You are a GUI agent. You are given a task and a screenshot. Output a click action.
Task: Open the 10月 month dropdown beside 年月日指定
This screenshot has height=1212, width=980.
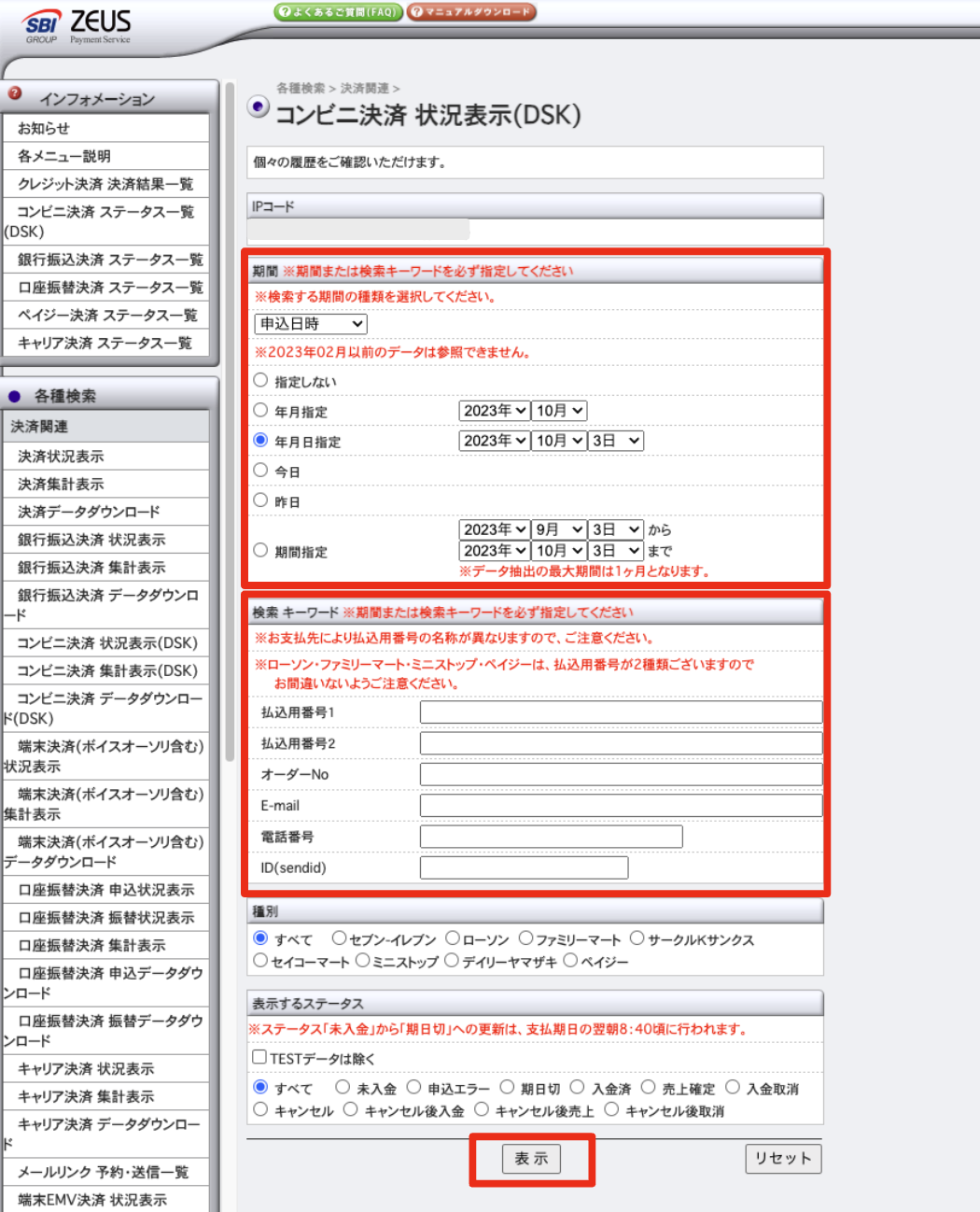558,440
